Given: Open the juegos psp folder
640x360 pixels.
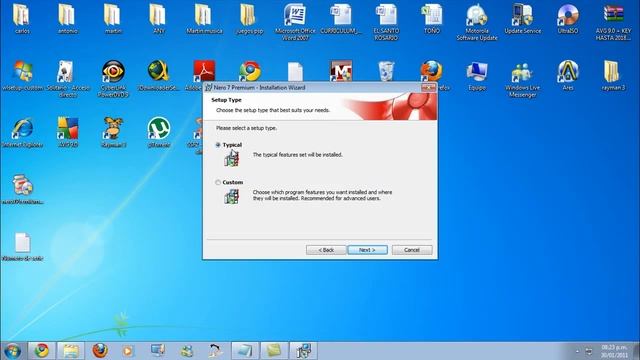Looking at the screenshot, I should (249, 18).
